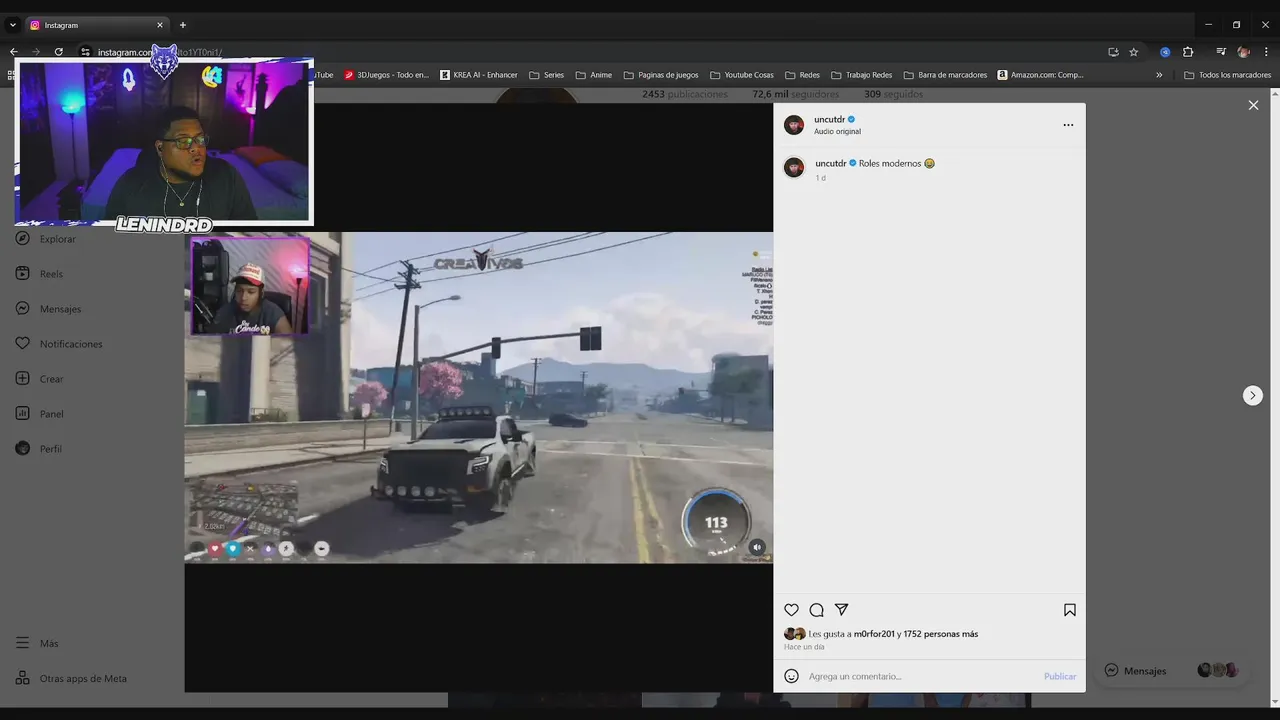The image size is (1280, 720).
Task: Go back in browser
Action: click(x=13, y=52)
